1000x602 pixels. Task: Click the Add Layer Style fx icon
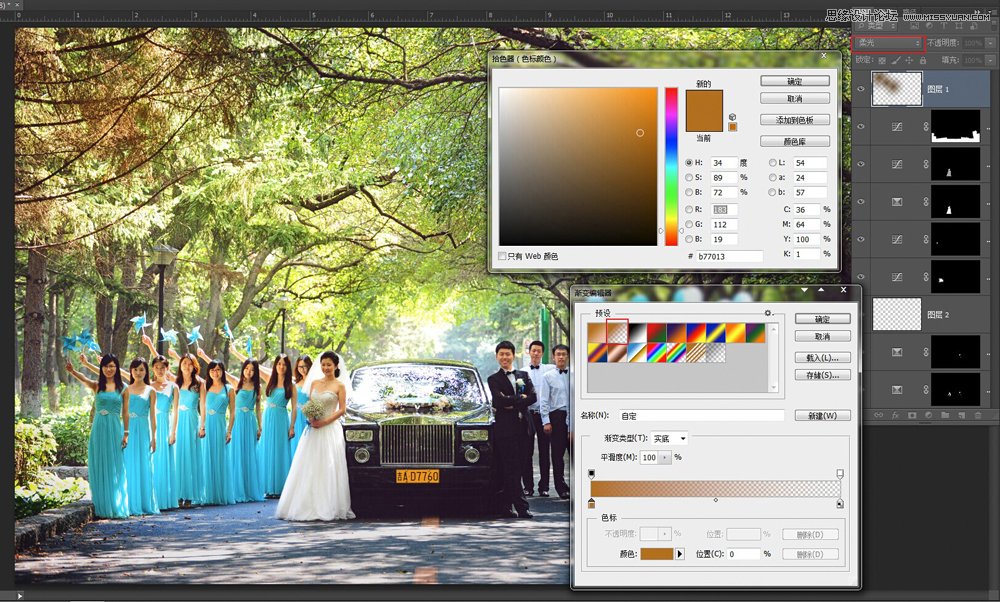point(895,415)
